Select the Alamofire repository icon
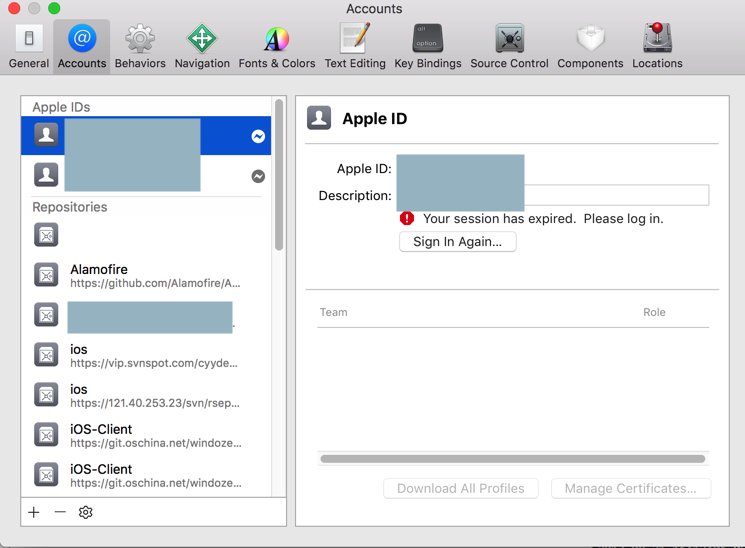The image size is (745, 548). pos(46,275)
